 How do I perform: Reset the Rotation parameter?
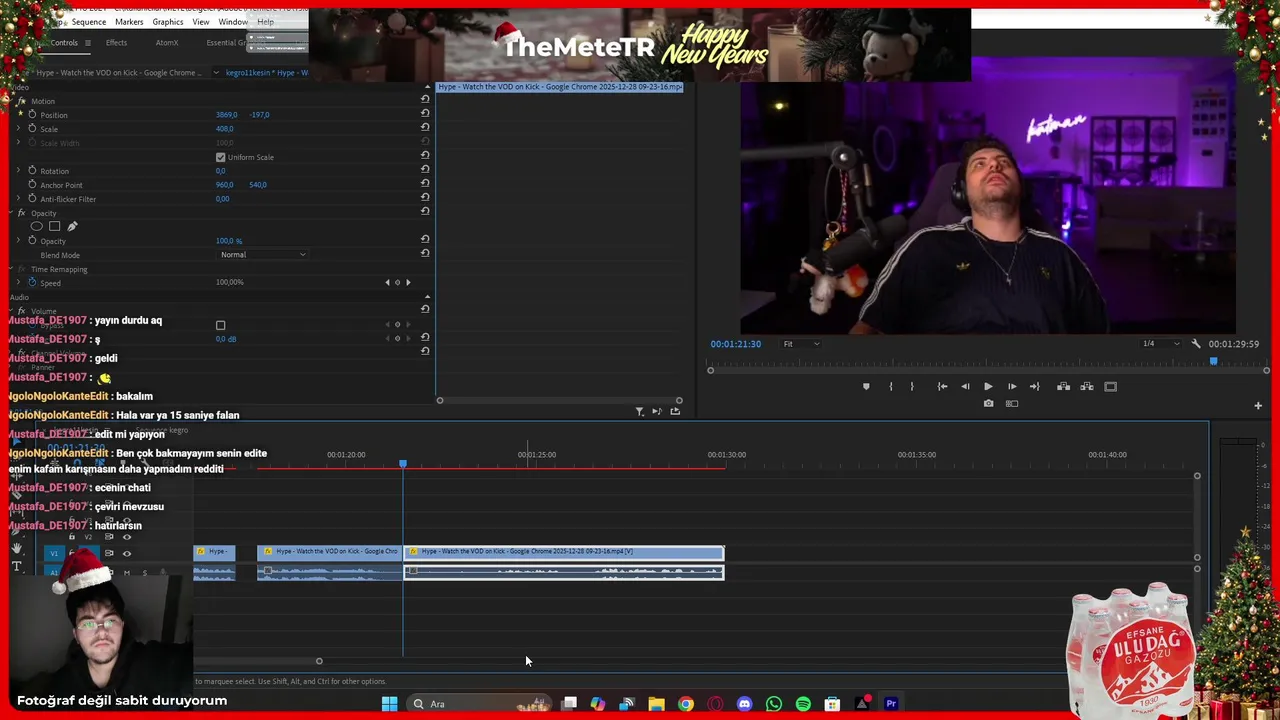(425, 169)
